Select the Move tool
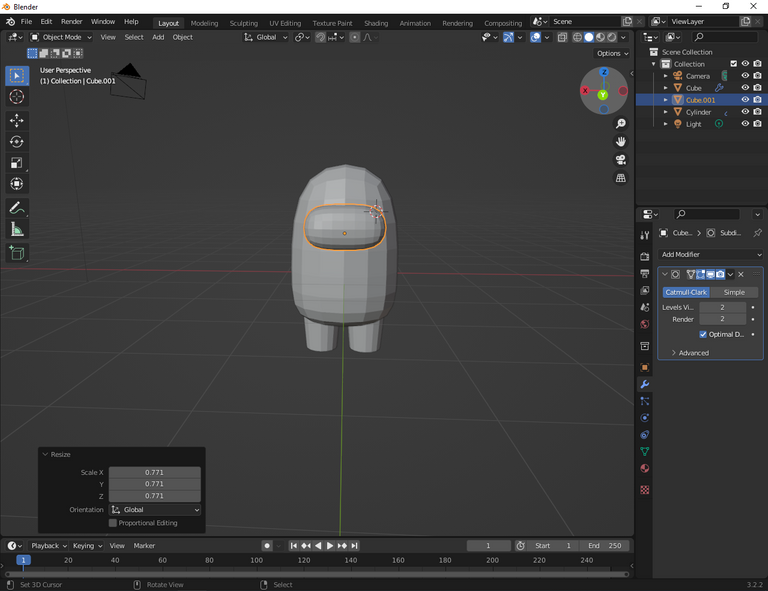Viewport: 768px width, 591px height. [x=17, y=120]
